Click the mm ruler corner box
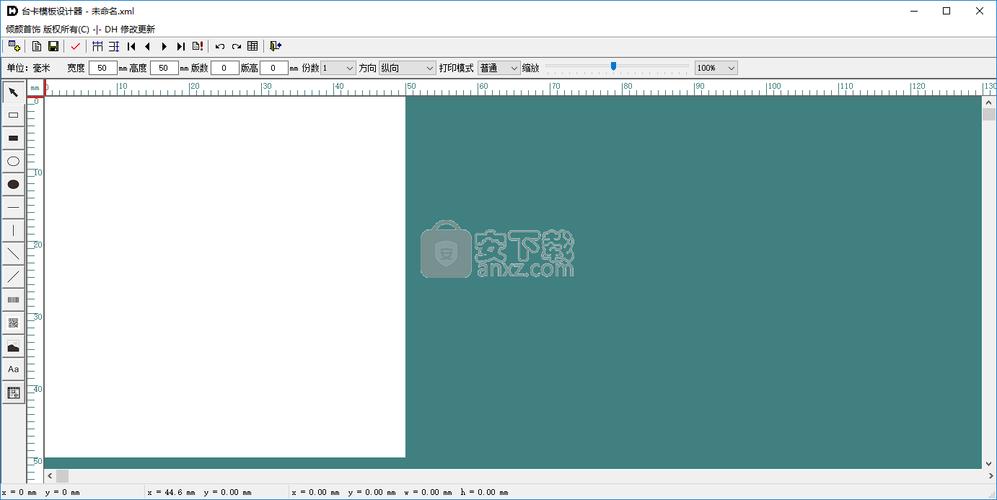The image size is (997, 500). pos(35,88)
